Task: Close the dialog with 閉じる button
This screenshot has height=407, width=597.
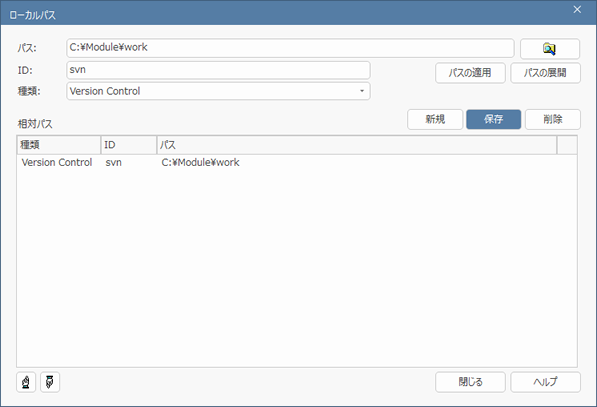Action: click(x=470, y=382)
